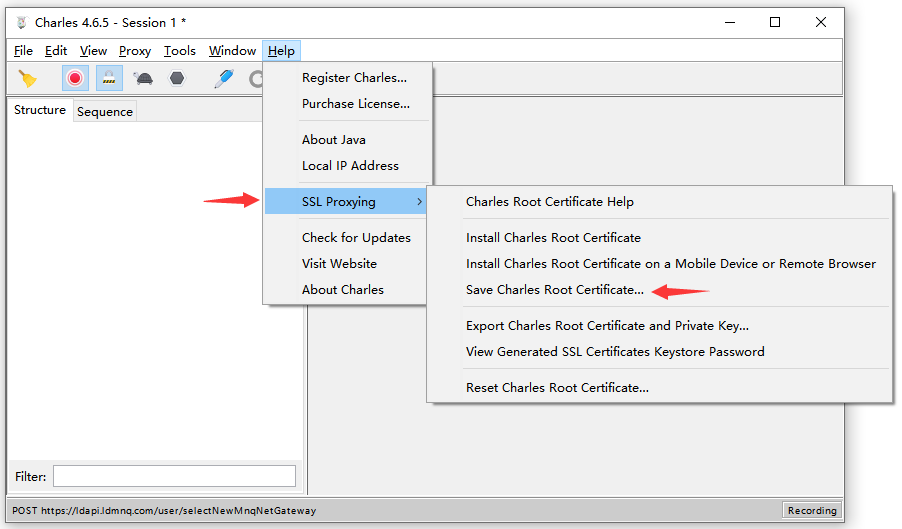Choose Save Charles Root Certificate...
The width and height of the screenshot is (902, 529).
point(555,290)
